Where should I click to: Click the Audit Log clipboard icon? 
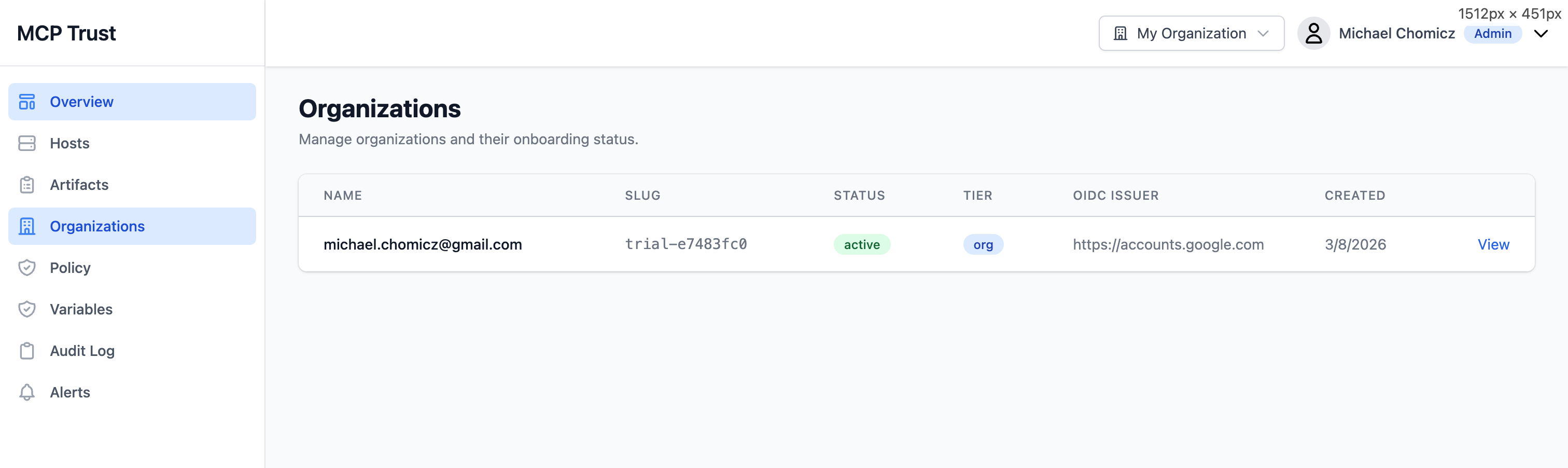[27, 350]
